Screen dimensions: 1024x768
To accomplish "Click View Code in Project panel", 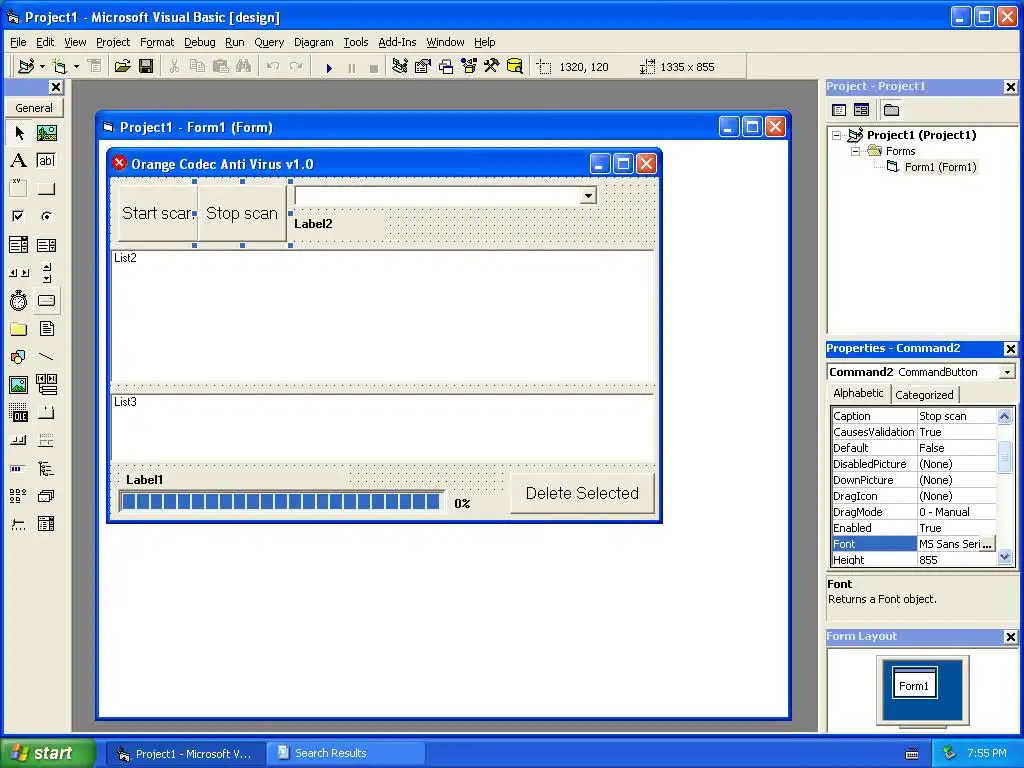I will [x=839, y=110].
